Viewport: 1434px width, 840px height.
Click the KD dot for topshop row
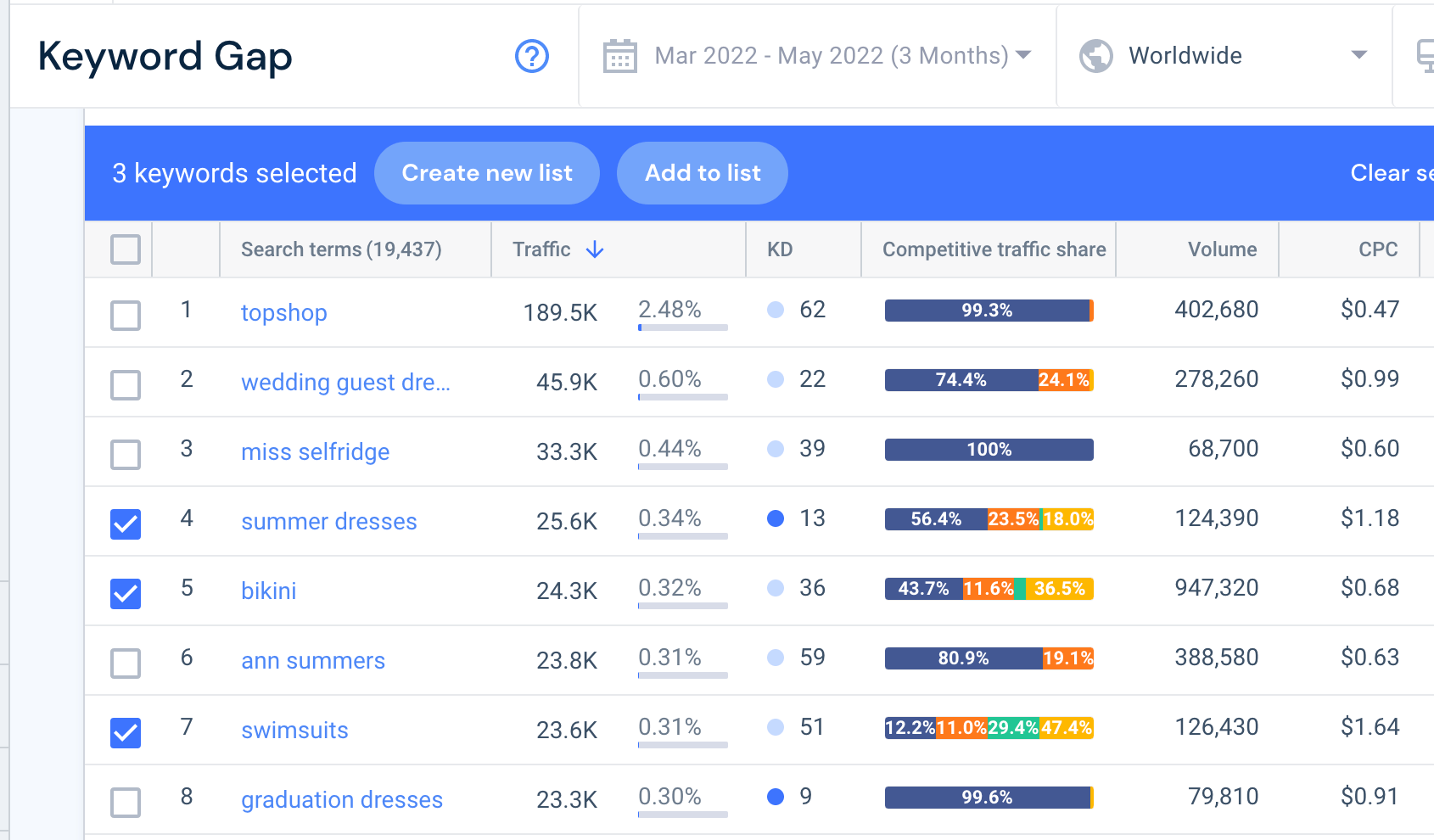pos(776,310)
